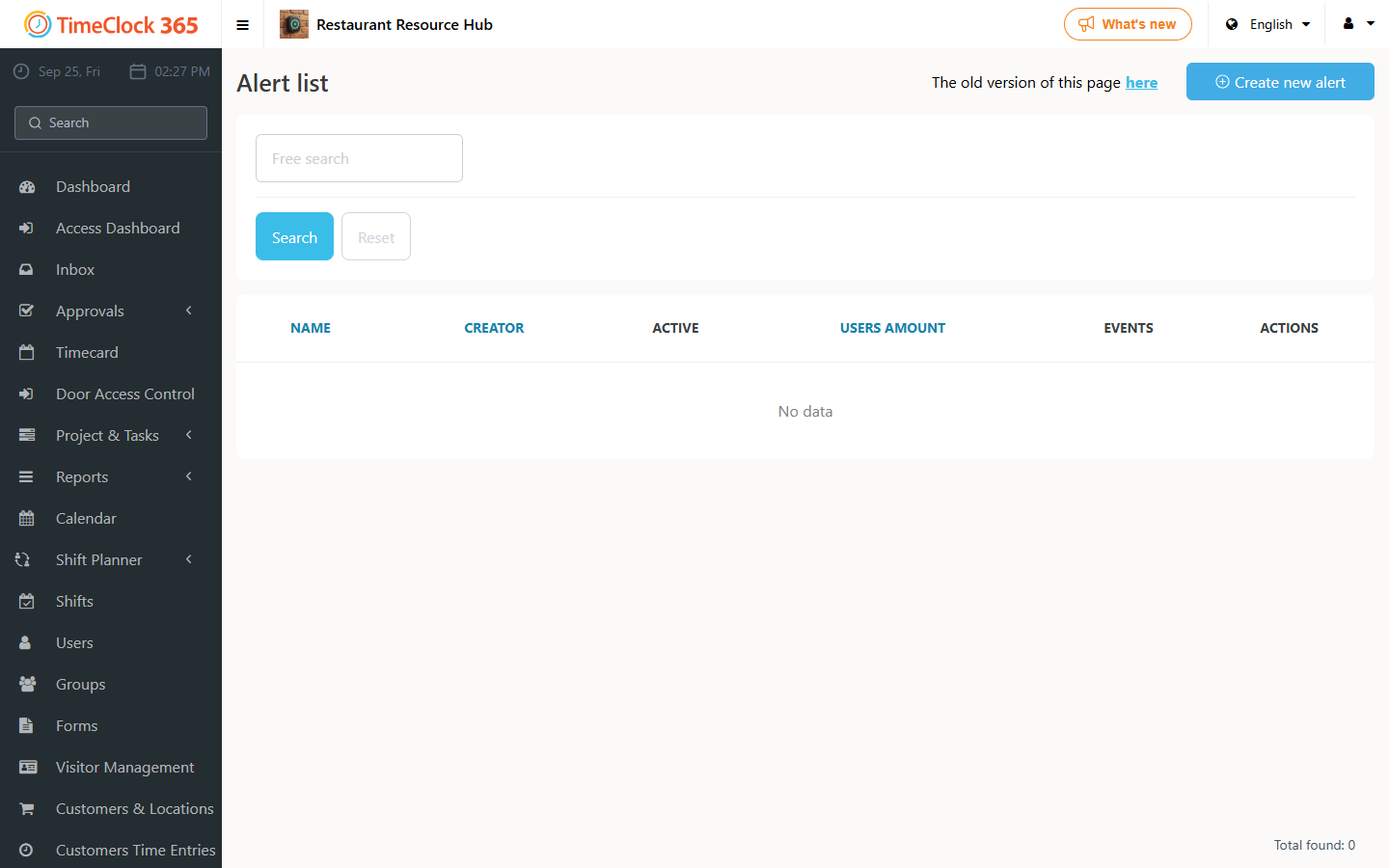Click Create new alert button
The width and height of the screenshot is (1389, 868).
coord(1280,82)
